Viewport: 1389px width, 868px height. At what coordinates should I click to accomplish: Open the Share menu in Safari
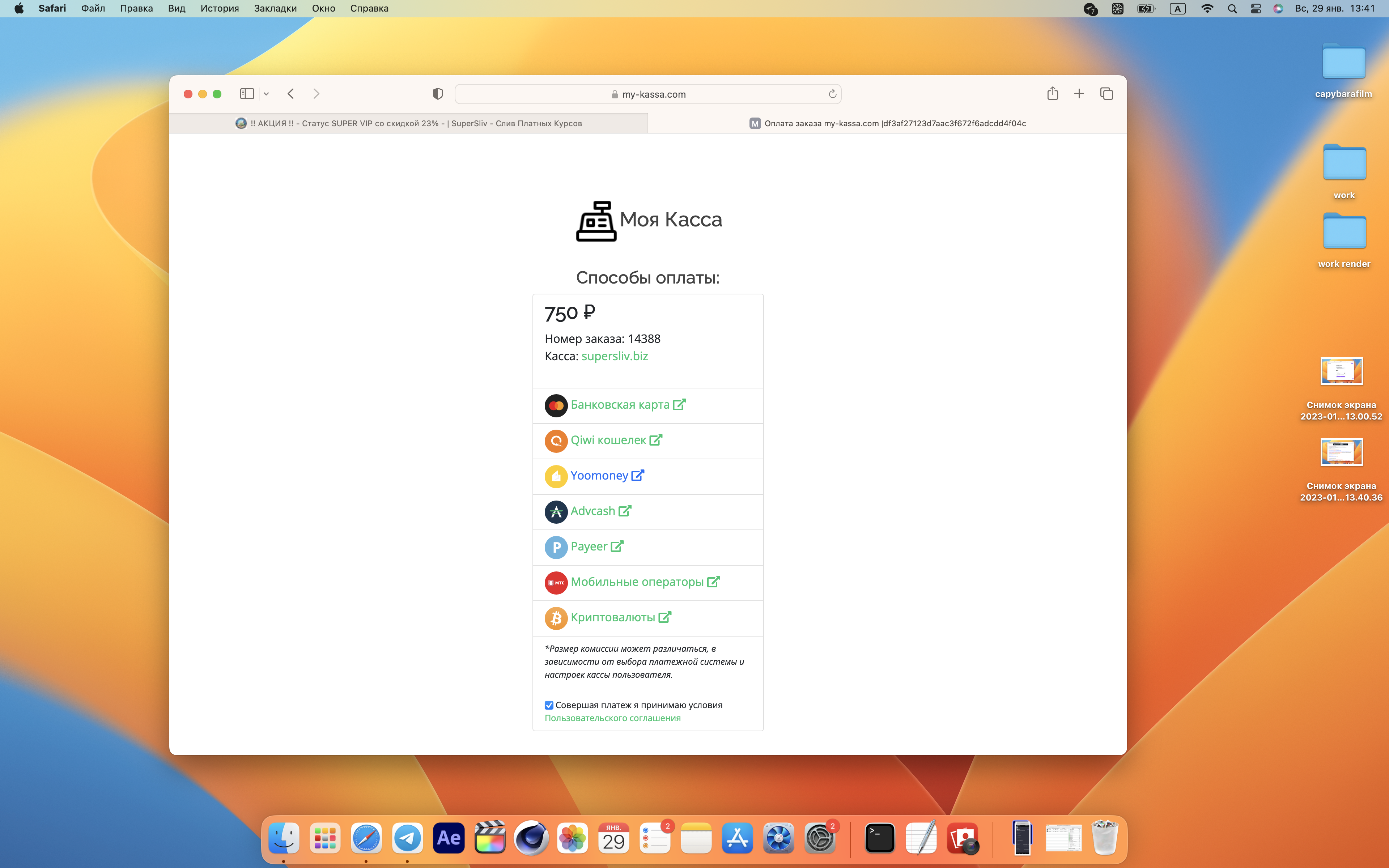coord(1053,93)
